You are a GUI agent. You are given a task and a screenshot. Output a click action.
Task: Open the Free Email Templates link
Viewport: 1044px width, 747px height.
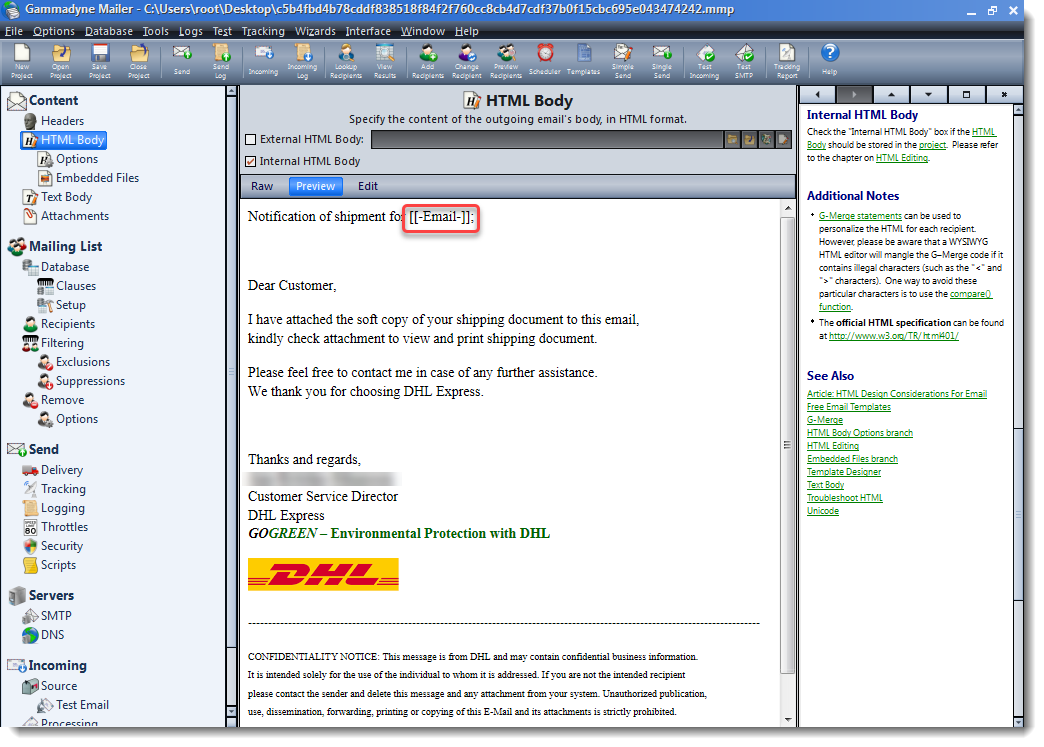(x=849, y=407)
